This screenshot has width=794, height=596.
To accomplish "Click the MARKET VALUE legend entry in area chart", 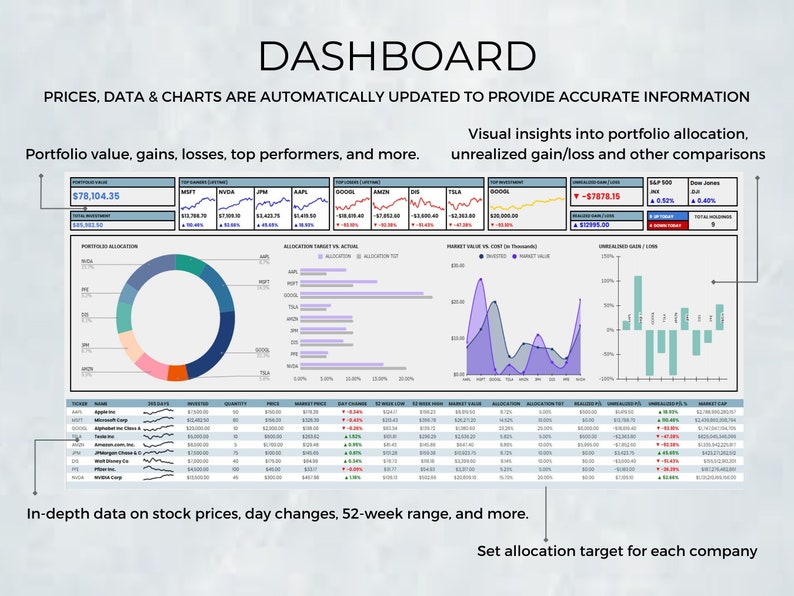I will click(x=531, y=256).
